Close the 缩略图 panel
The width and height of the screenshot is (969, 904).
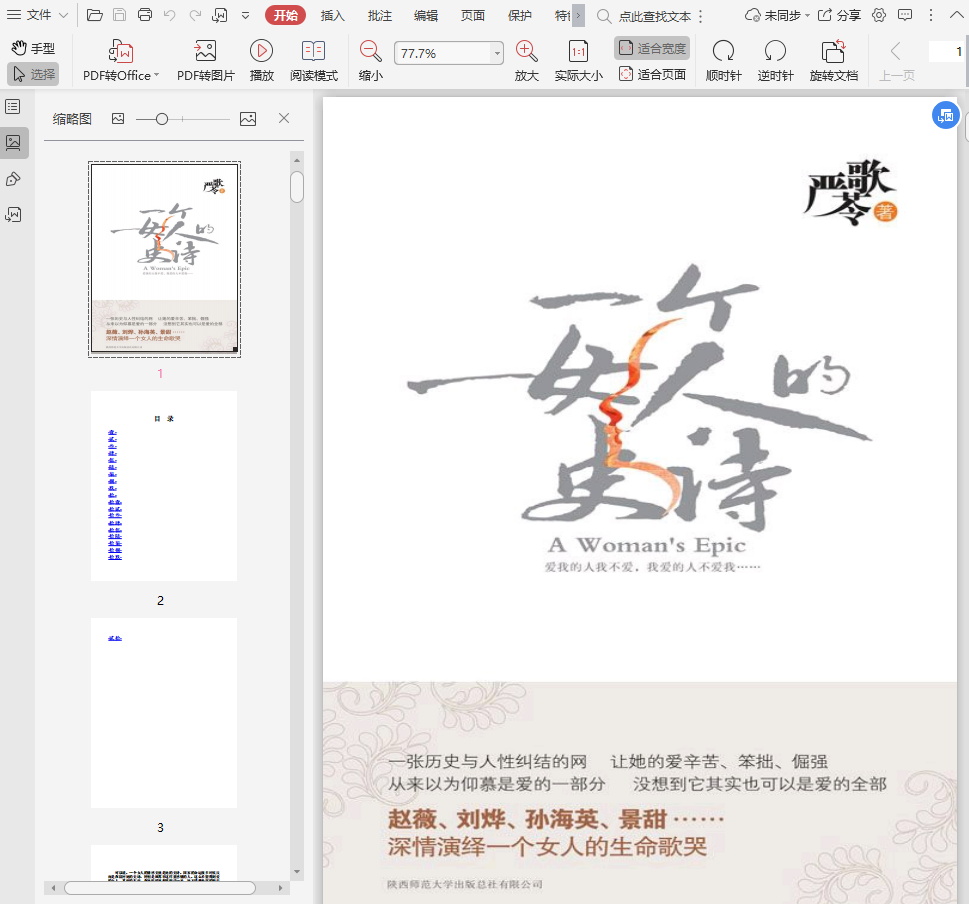click(x=284, y=118)
